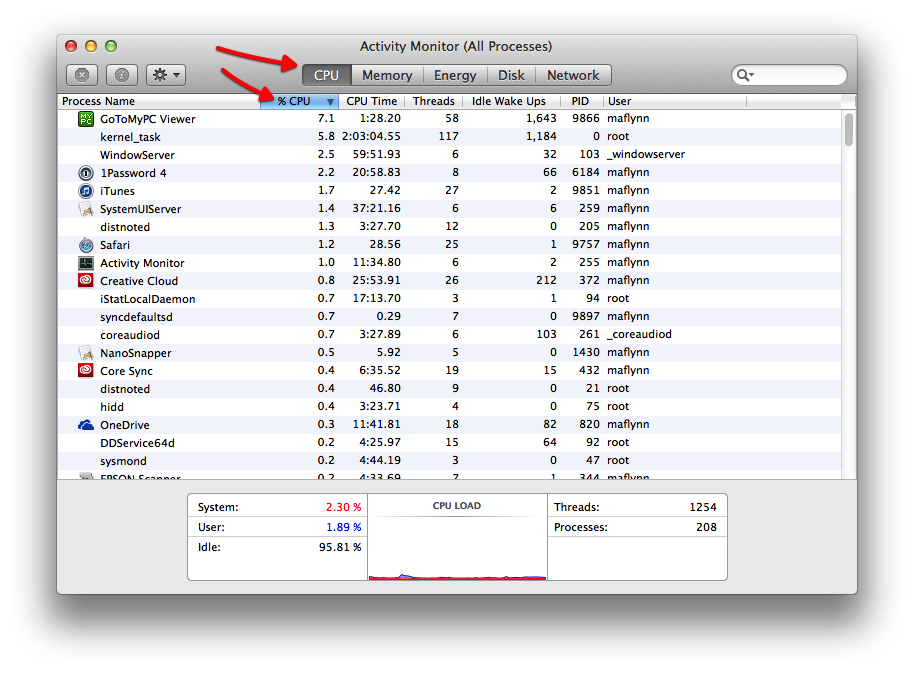Sort by CPU Time column
This screenshot has height=673, width=914.
(372, 101)
